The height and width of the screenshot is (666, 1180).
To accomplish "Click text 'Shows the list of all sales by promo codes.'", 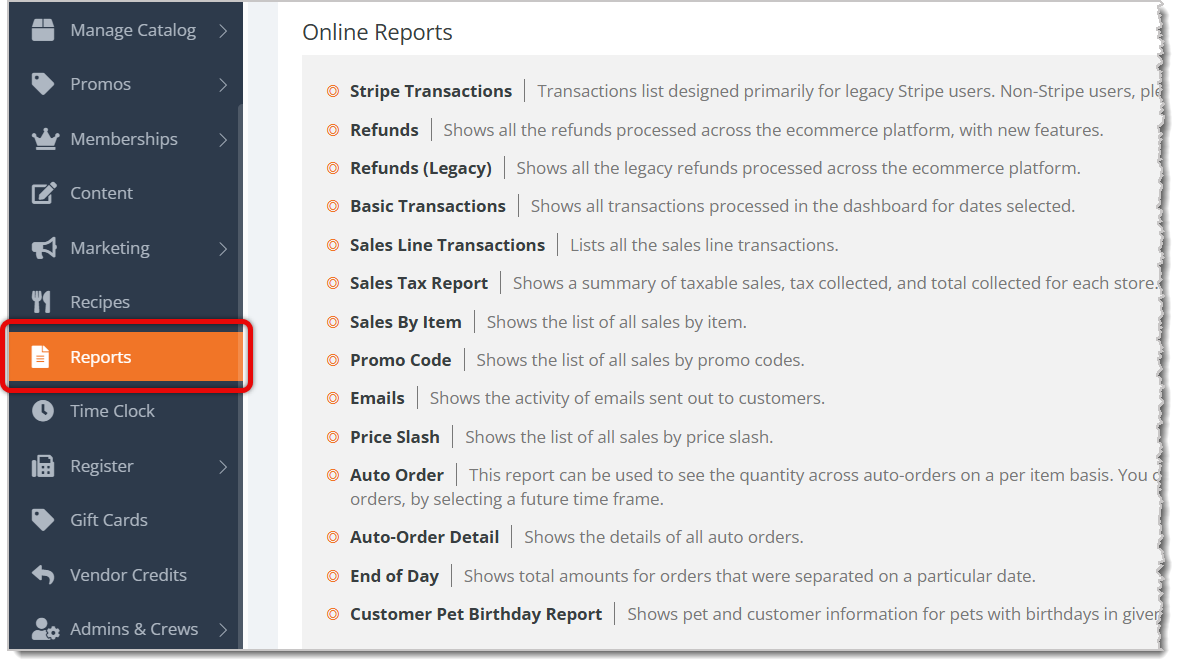I will (640, 360).
